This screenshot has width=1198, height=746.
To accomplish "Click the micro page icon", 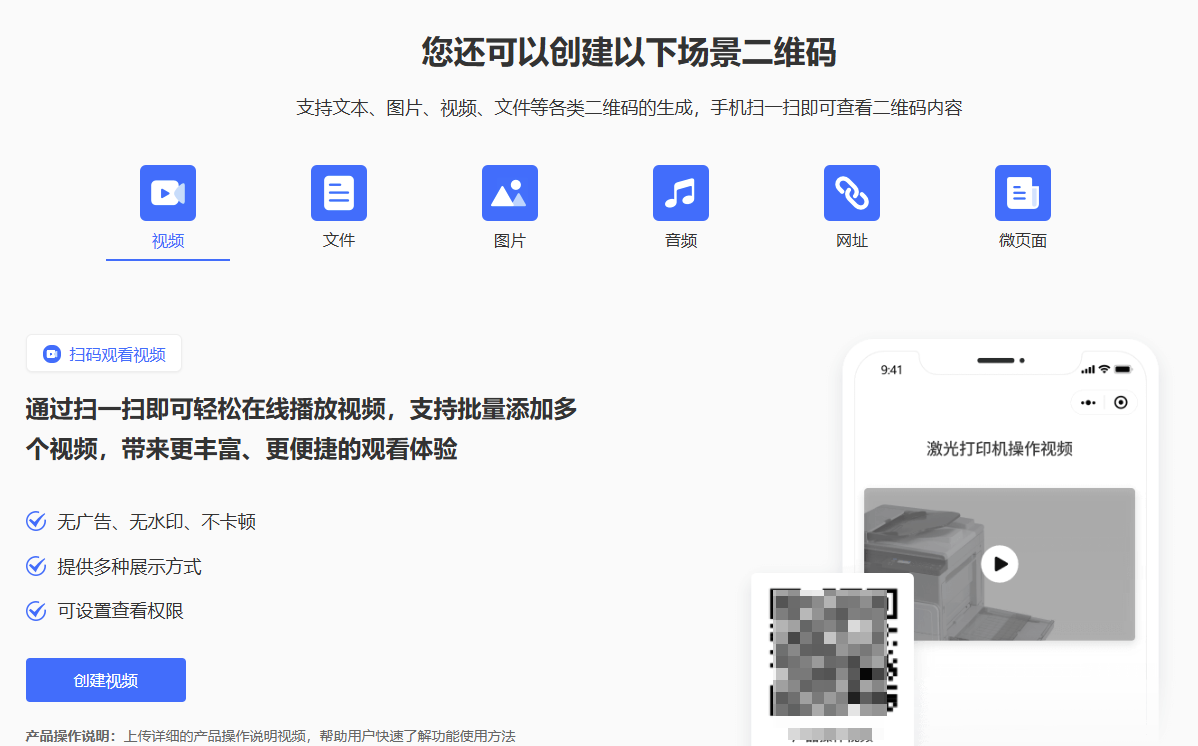I will (1023, 193).
